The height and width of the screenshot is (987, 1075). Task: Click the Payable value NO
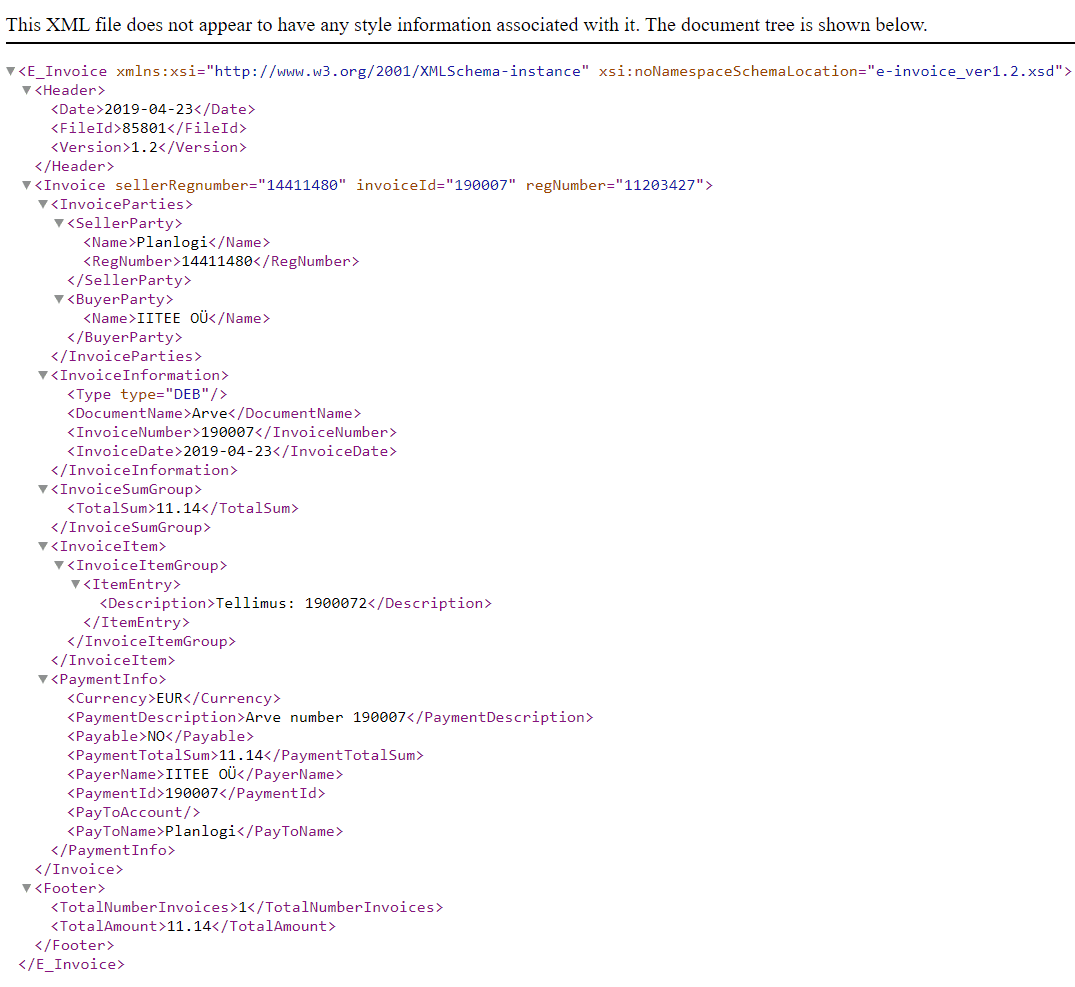(156, 736)
